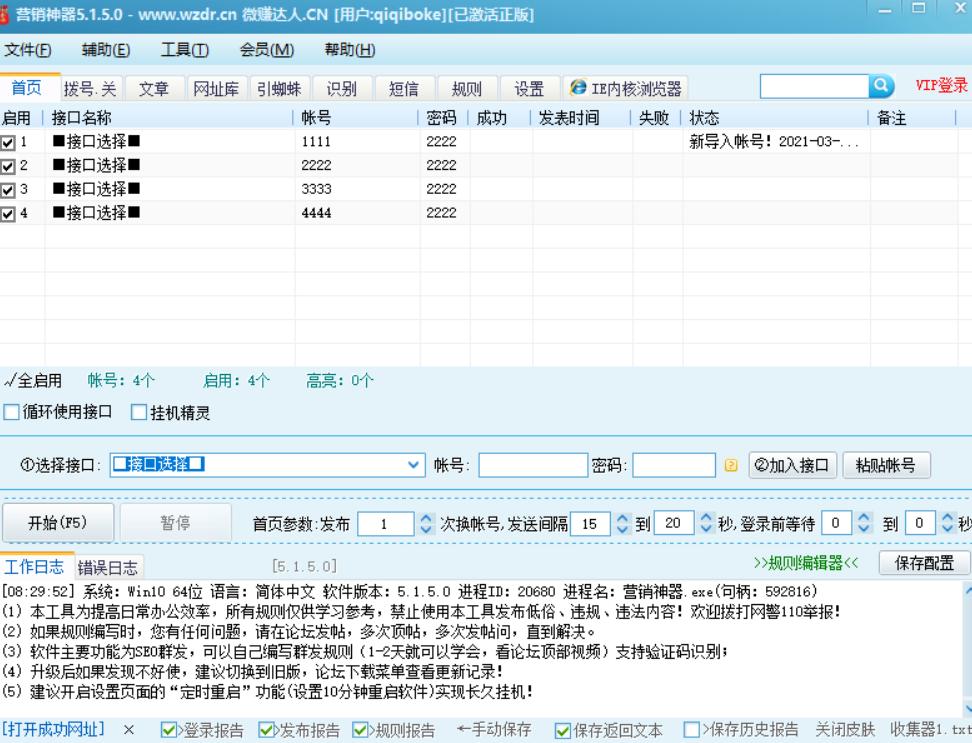Image resolution: width=972 pixels, height=743 pixels.
Task: Click the spinner beside the 20 interval field
Action: tap(706, 523)
